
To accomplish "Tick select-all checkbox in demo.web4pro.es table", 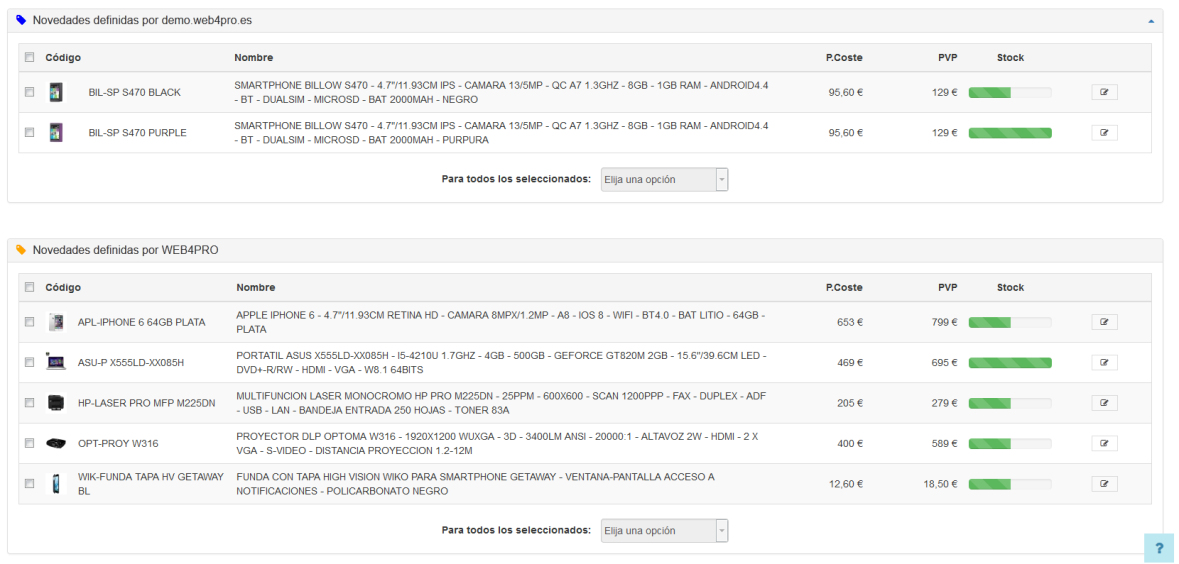I will [29, 57].
